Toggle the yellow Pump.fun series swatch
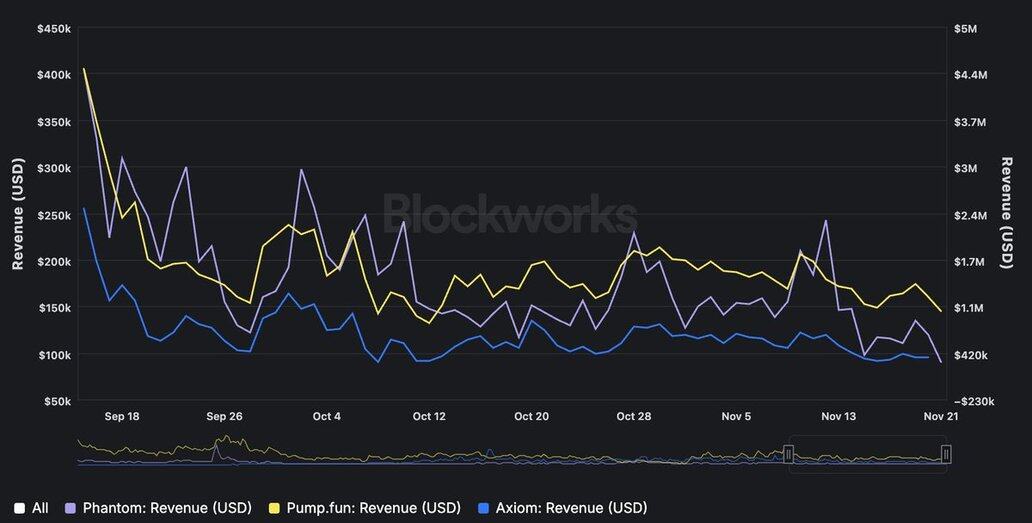Image resolution: width=1032 pixels, height=523 pixels. tap(274, 508)
